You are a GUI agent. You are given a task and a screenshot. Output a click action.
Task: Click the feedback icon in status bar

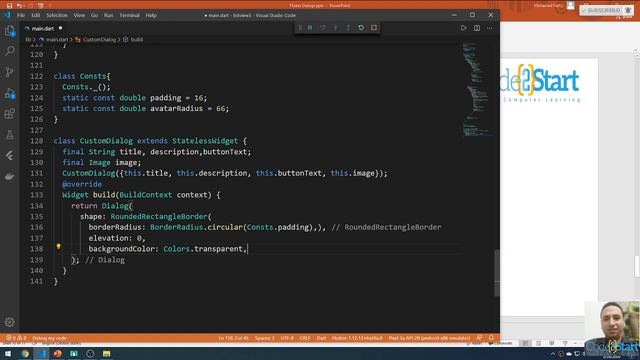click(480, 338)
